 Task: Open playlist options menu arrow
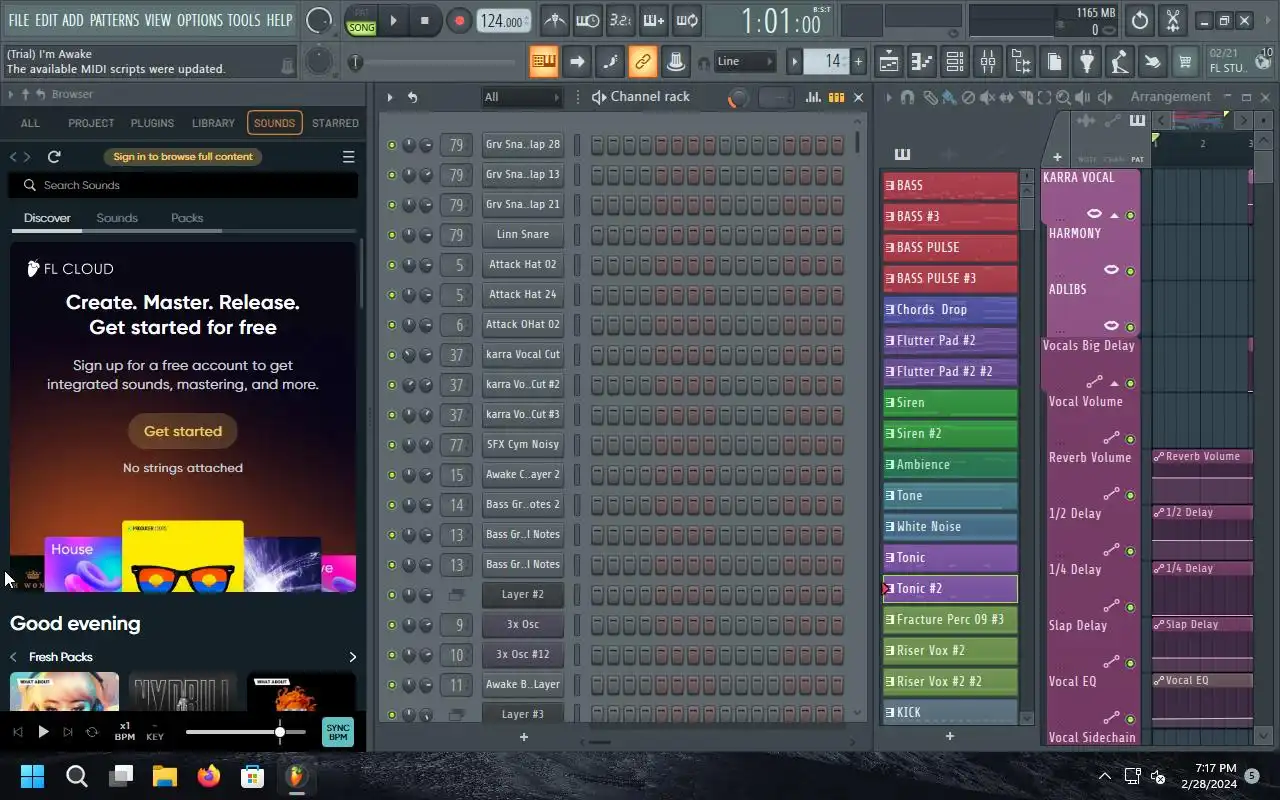(x=888, y=97)
